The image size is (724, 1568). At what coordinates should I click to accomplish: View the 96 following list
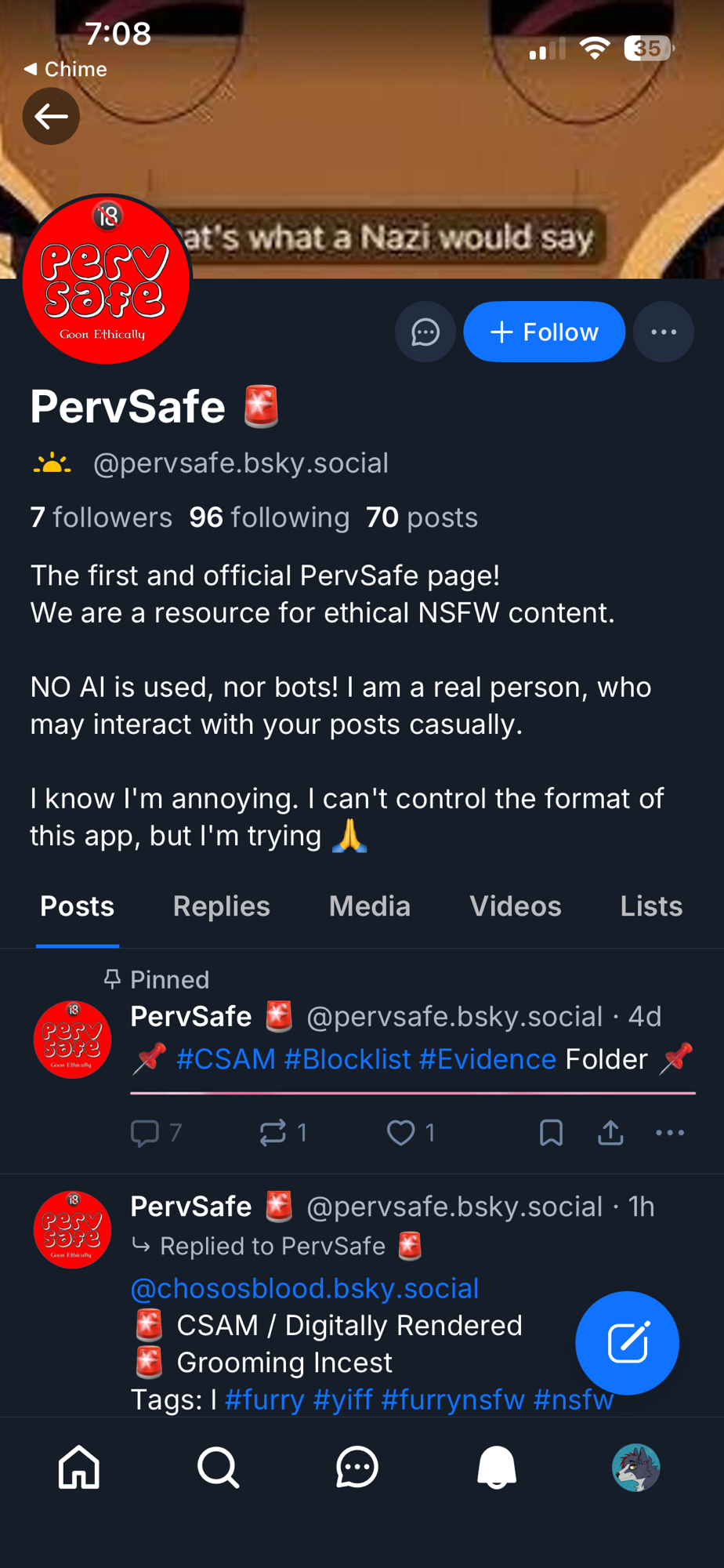269,517
